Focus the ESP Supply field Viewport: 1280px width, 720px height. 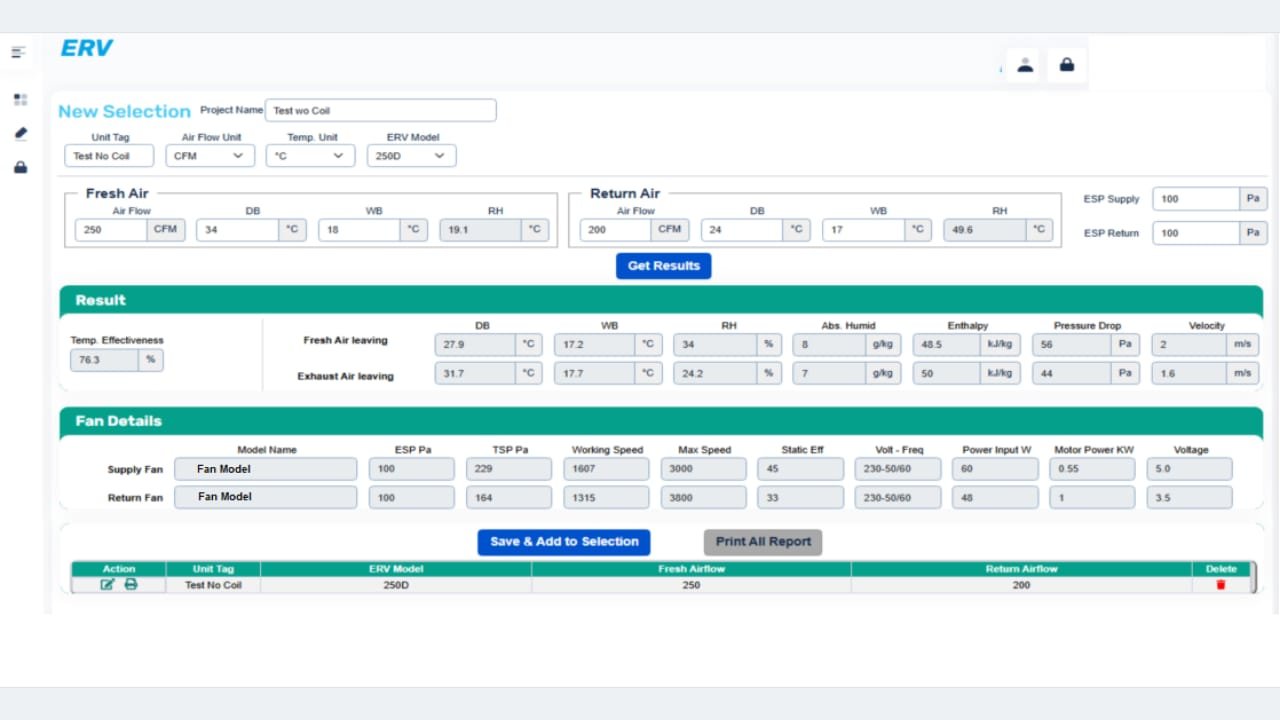tap(1196, 199)
